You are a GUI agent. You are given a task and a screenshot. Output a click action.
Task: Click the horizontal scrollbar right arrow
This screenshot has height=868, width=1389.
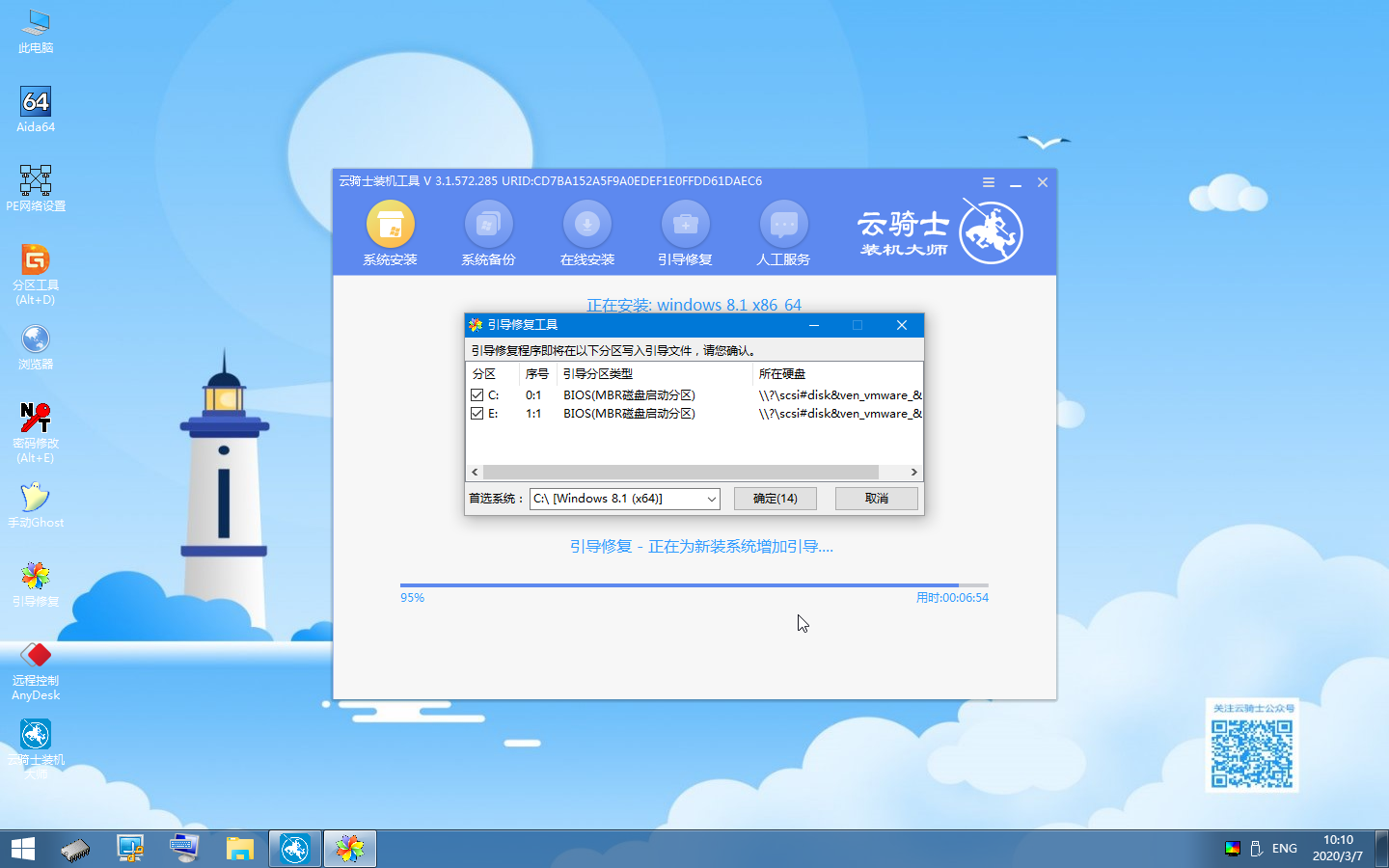point(913,473)
